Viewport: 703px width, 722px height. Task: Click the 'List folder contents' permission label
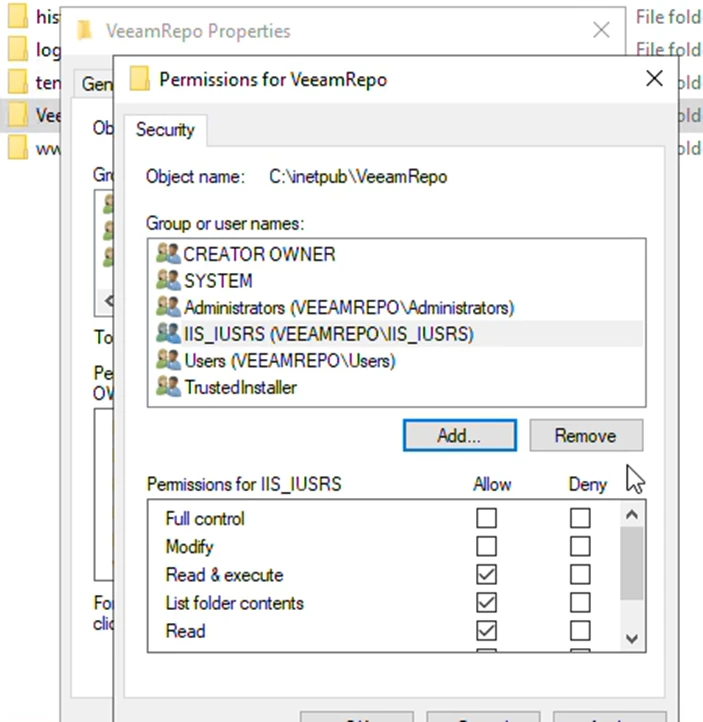tap(234, 603)
